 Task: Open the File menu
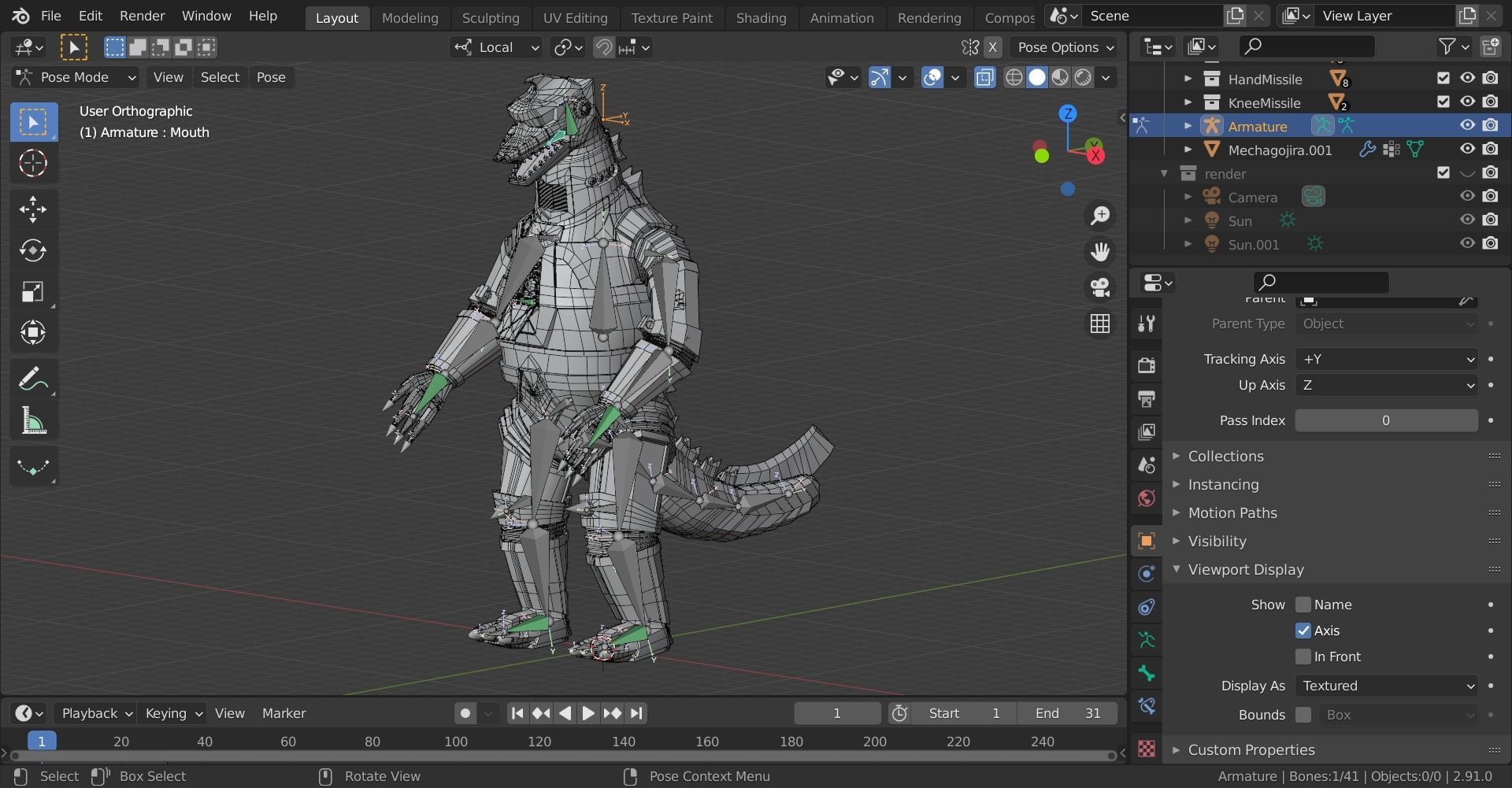tap(50, 16)
